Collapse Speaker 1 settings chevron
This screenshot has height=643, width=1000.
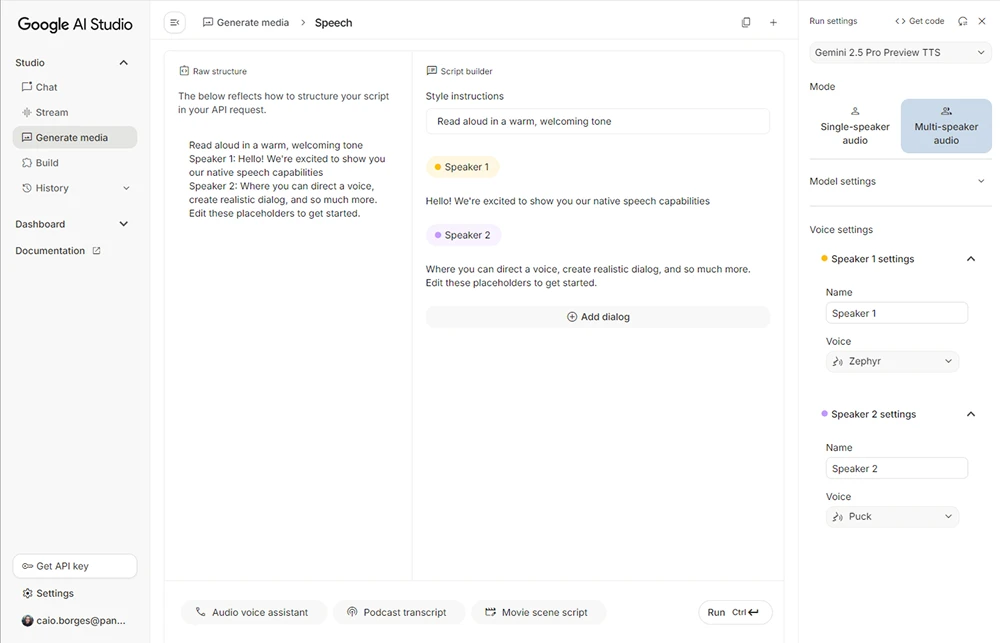(x=971, y=259)
